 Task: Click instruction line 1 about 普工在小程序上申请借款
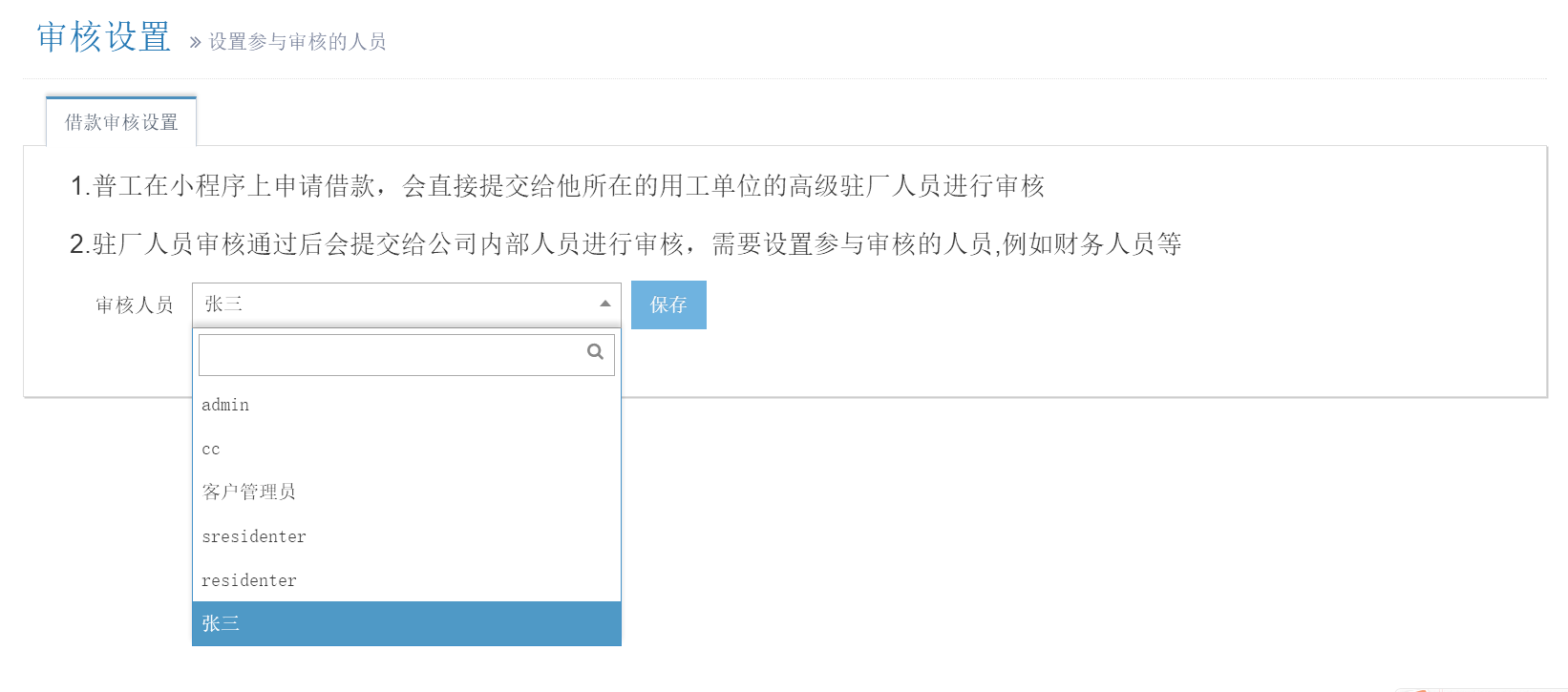point(558,186)
